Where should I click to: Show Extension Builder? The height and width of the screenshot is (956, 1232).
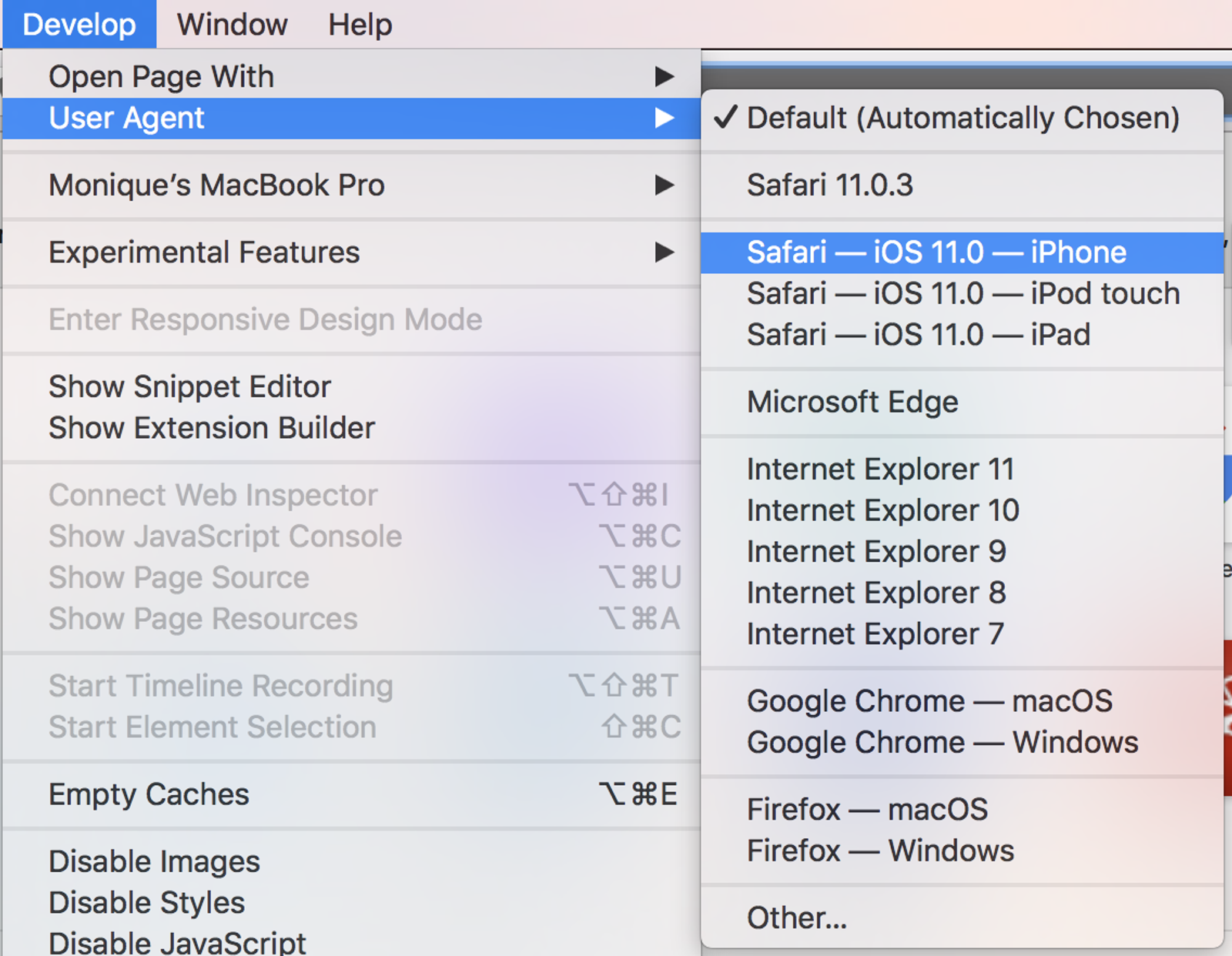351,427
